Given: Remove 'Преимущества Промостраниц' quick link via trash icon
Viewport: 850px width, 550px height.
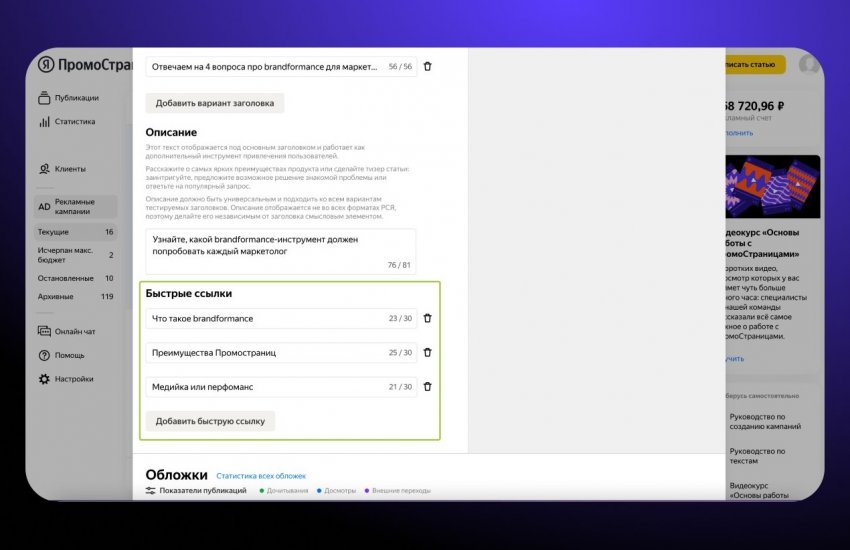Looking at the screenshot, I should 428,352.
